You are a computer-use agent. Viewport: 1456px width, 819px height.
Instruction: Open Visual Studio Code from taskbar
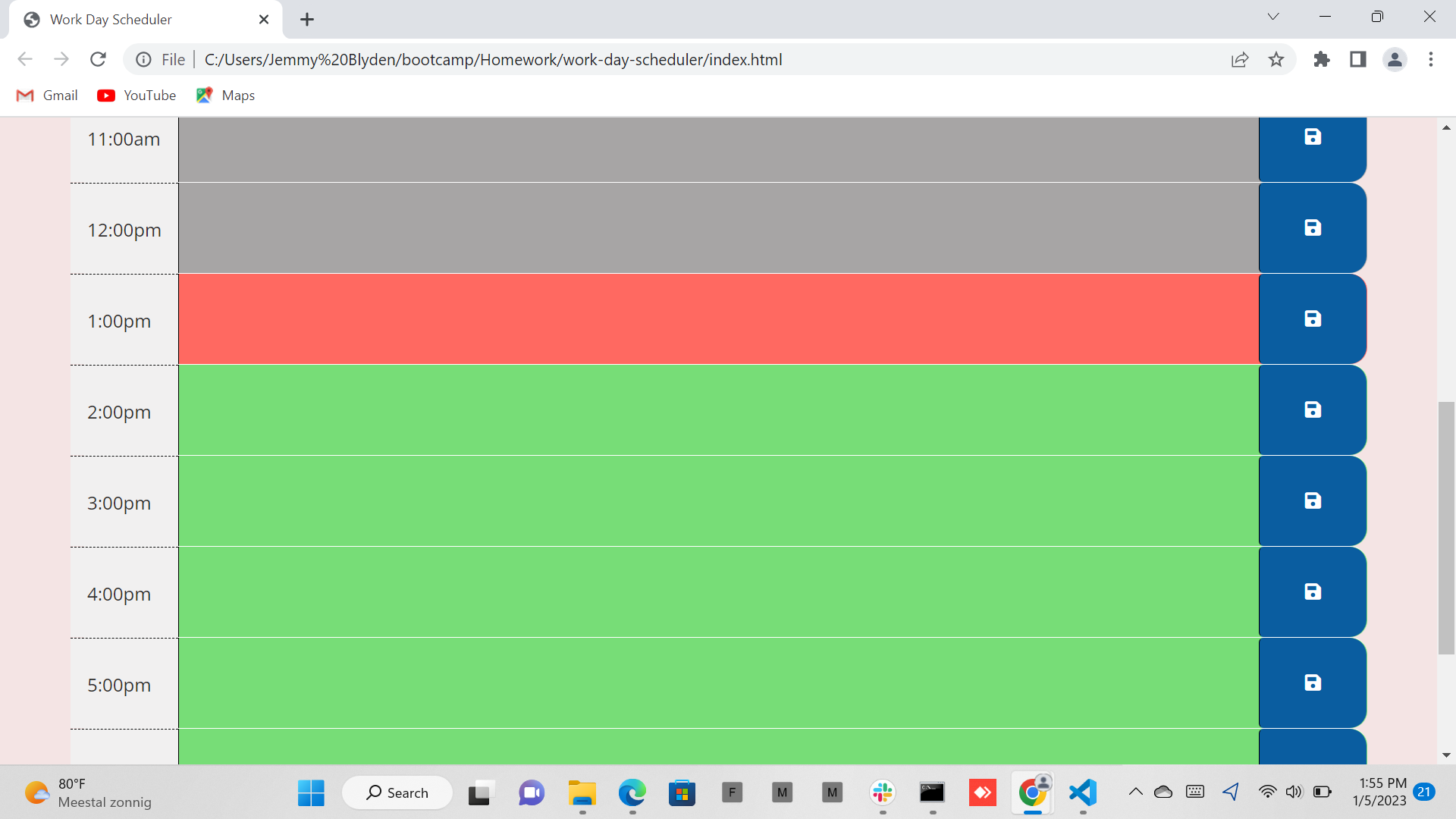(x=1082, y=792)
